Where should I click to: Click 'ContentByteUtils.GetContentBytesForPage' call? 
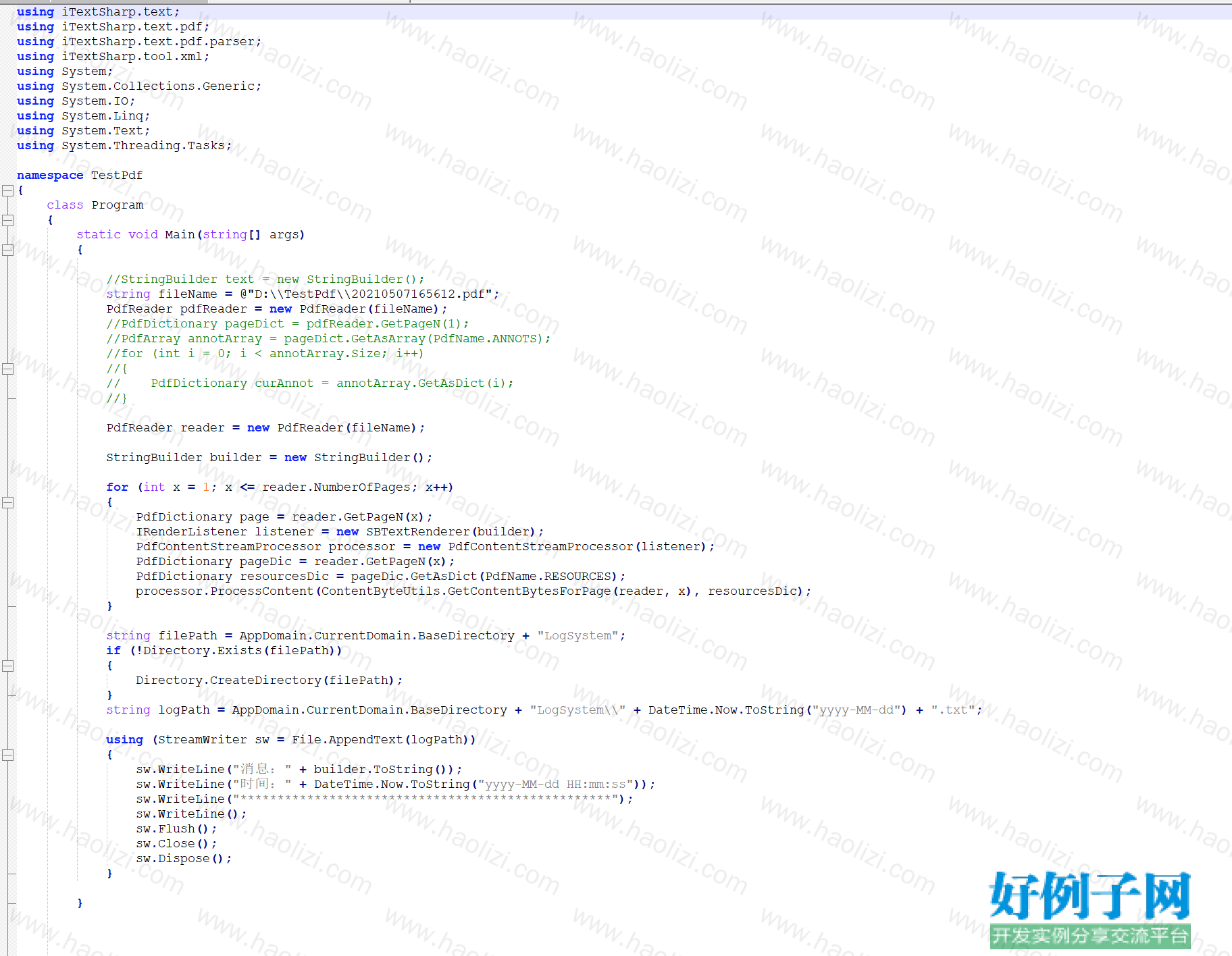click(466, 591)
